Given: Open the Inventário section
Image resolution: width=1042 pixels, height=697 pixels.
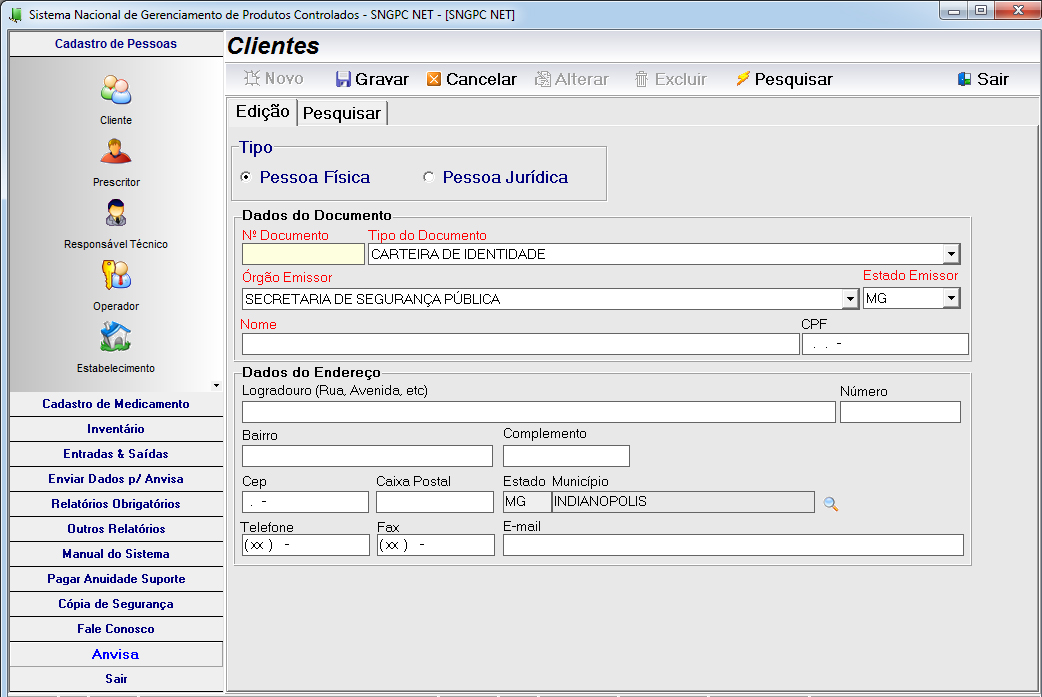Looking at the screenshot, I should pyautogui.click(x=116, y=429).
